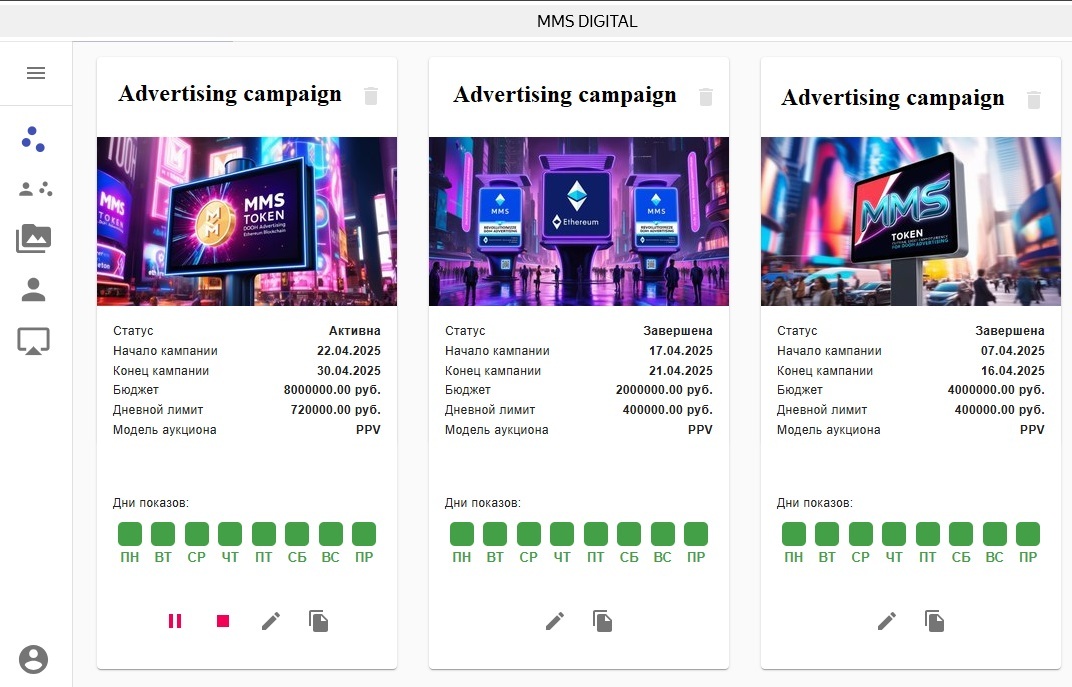Delete the campaign starting 17.04.2025
The height and width of the screenshot is (687, 1072).
click(x=706, y=97)
